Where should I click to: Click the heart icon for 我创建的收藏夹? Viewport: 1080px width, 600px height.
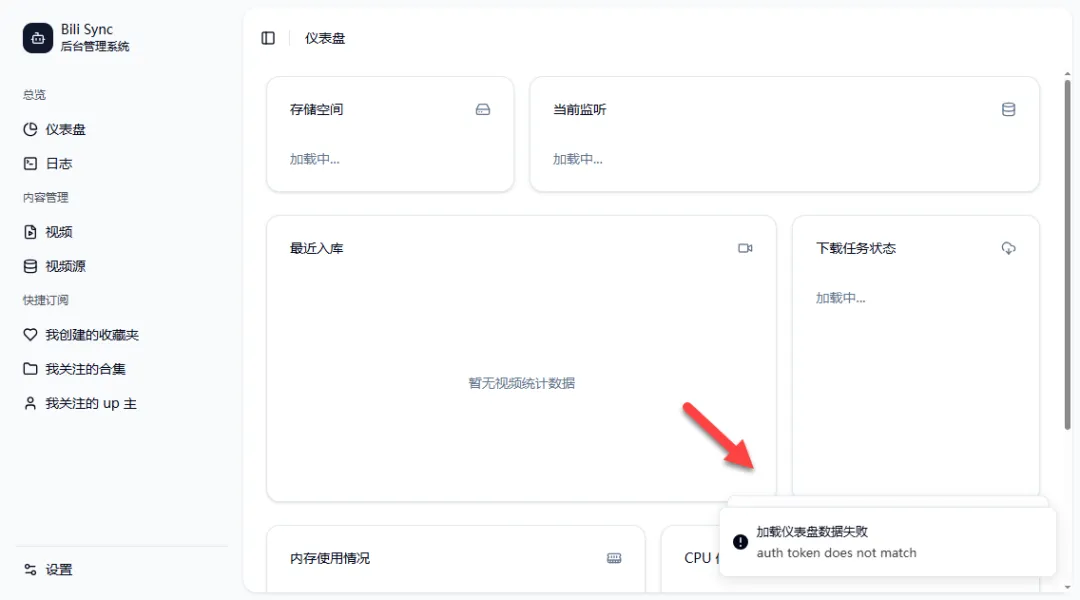tap(30, 334)
